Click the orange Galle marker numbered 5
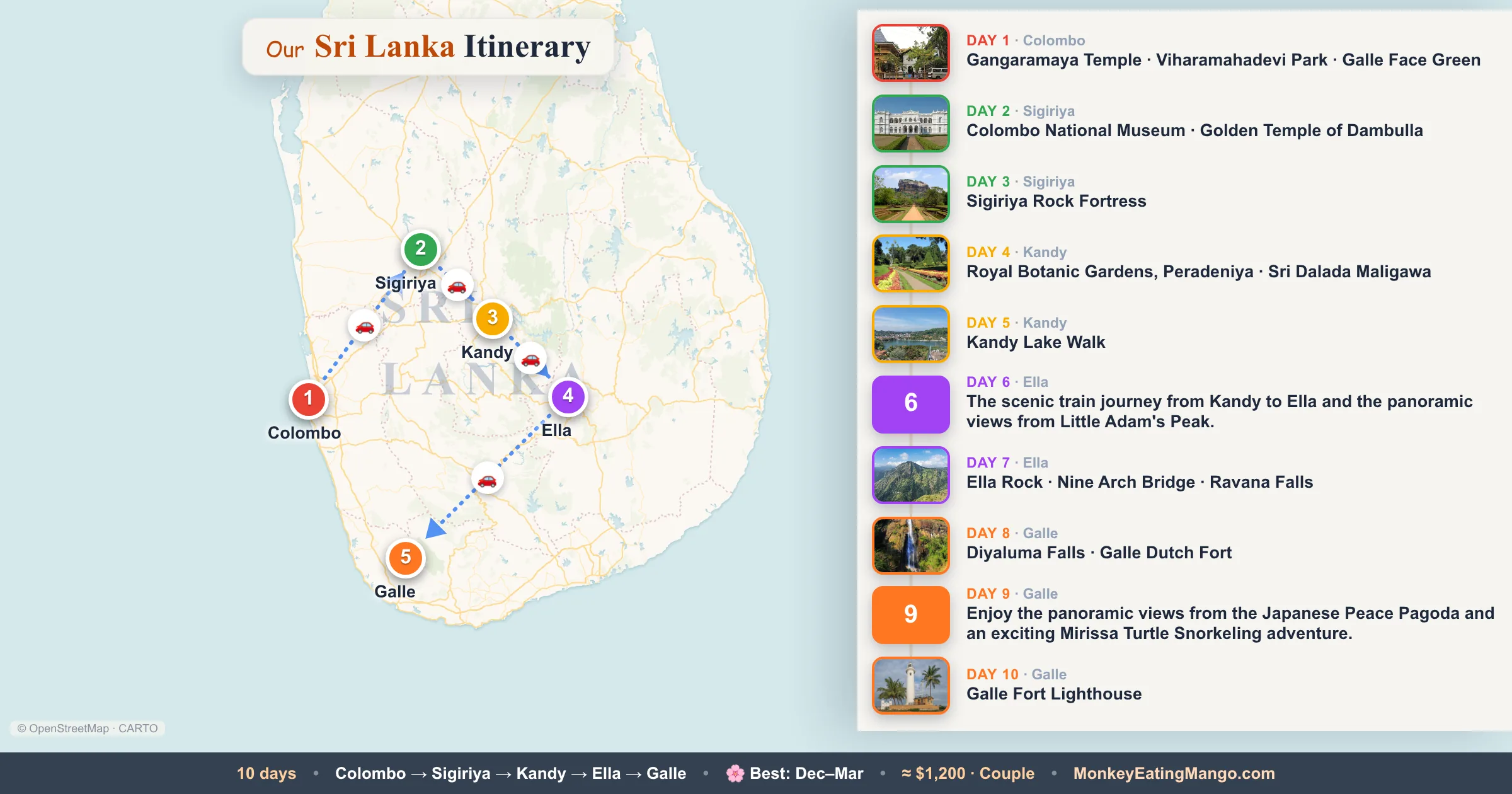Screen dimensions: 1512x794 [x=406, y=558]
